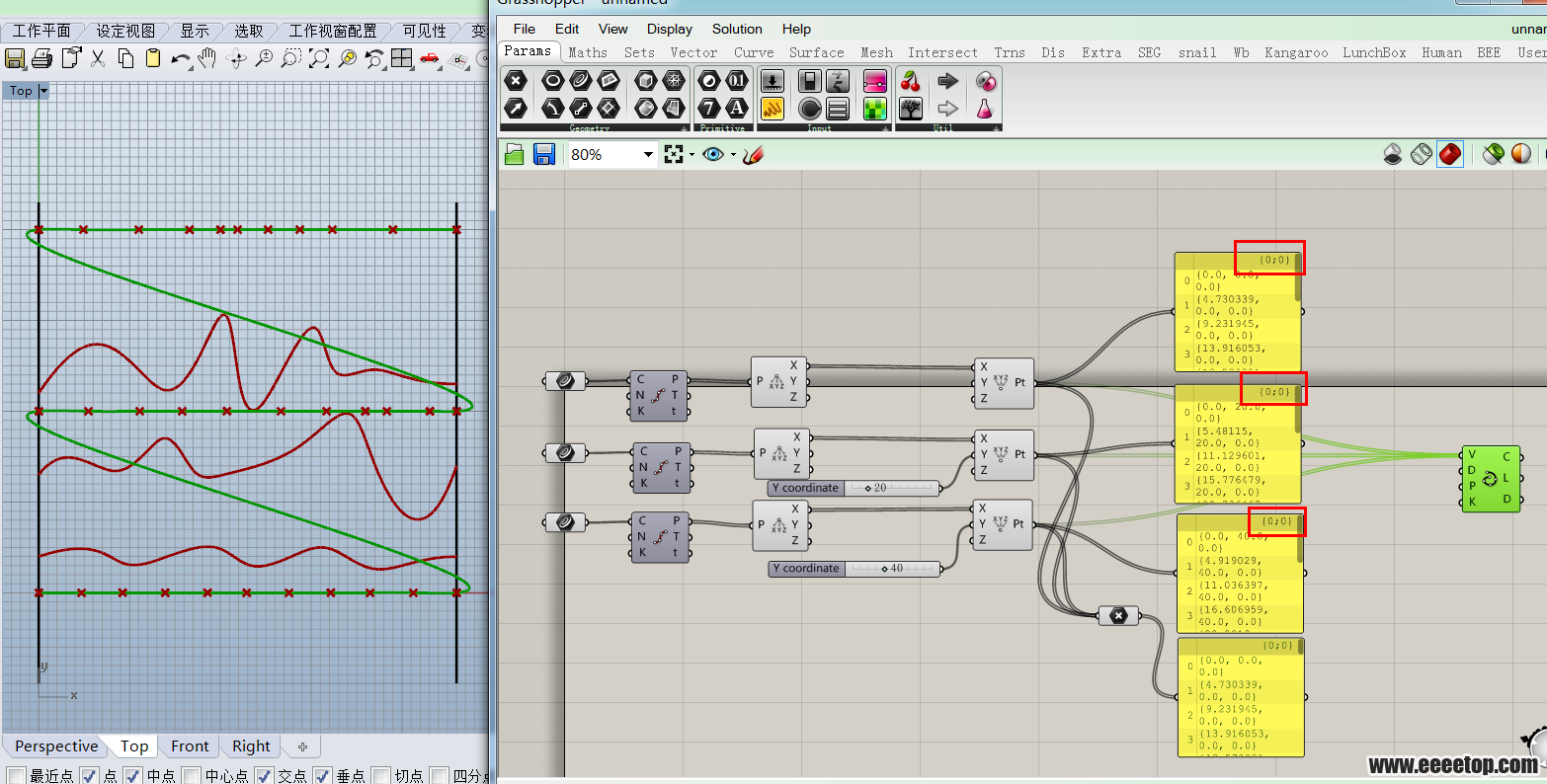Click the red car icon in Rhino toolbar
Viewport: 1547px width, 784px height.
pyautogui.click(x=429, y=59)
